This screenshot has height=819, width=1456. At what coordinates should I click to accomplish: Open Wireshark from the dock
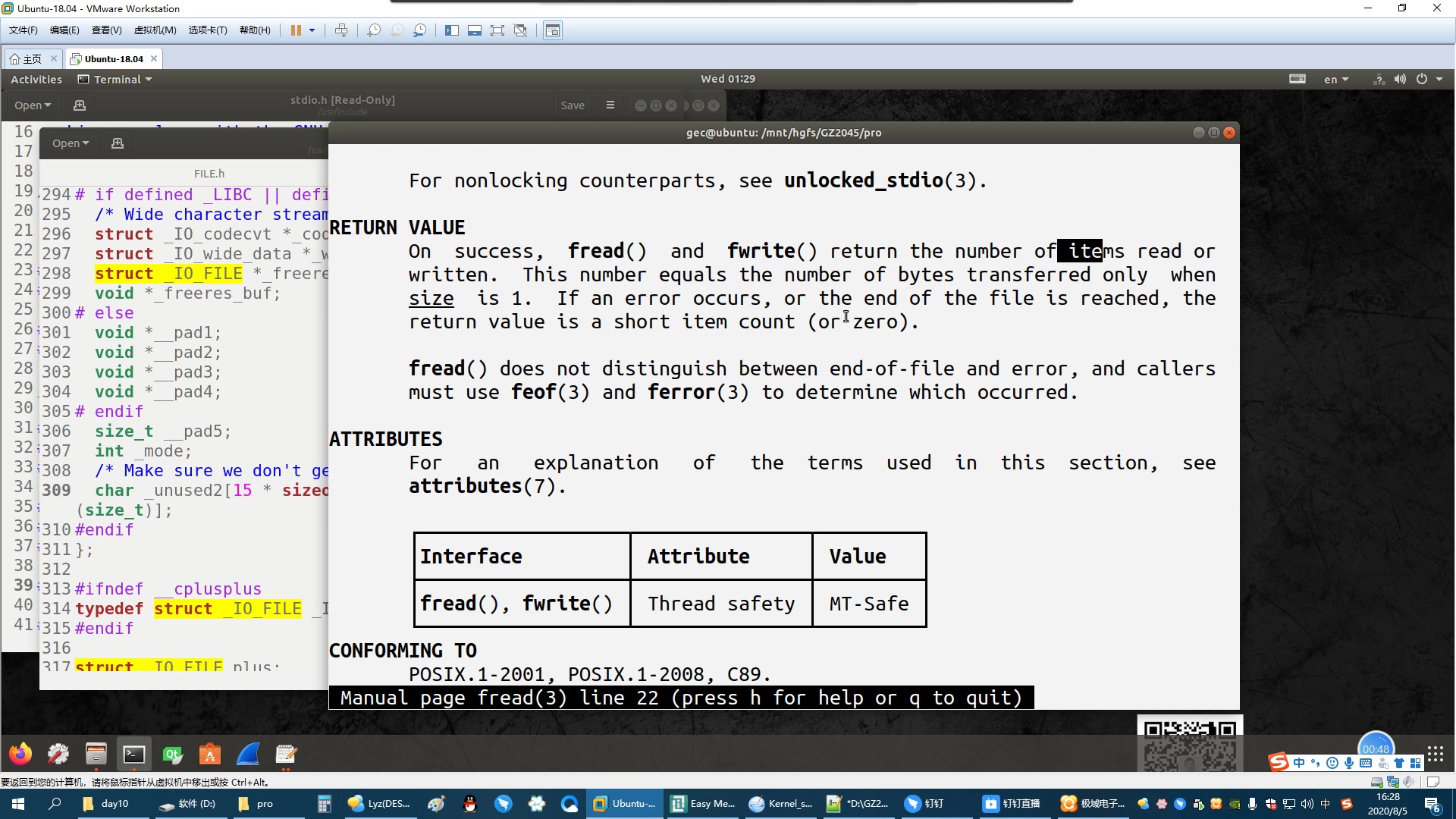pos(248,755)
